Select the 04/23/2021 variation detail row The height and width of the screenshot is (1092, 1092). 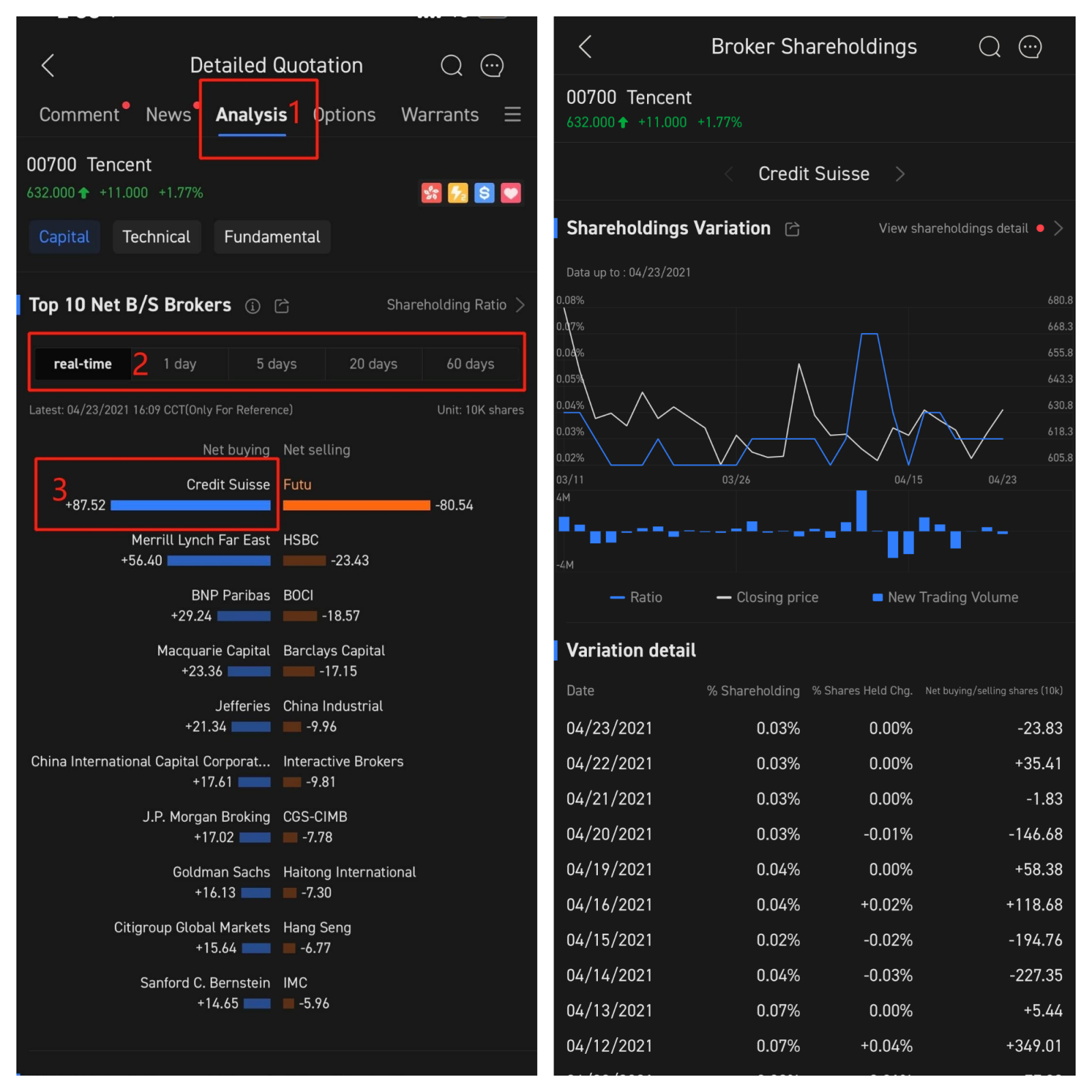[x=814, y=728]
